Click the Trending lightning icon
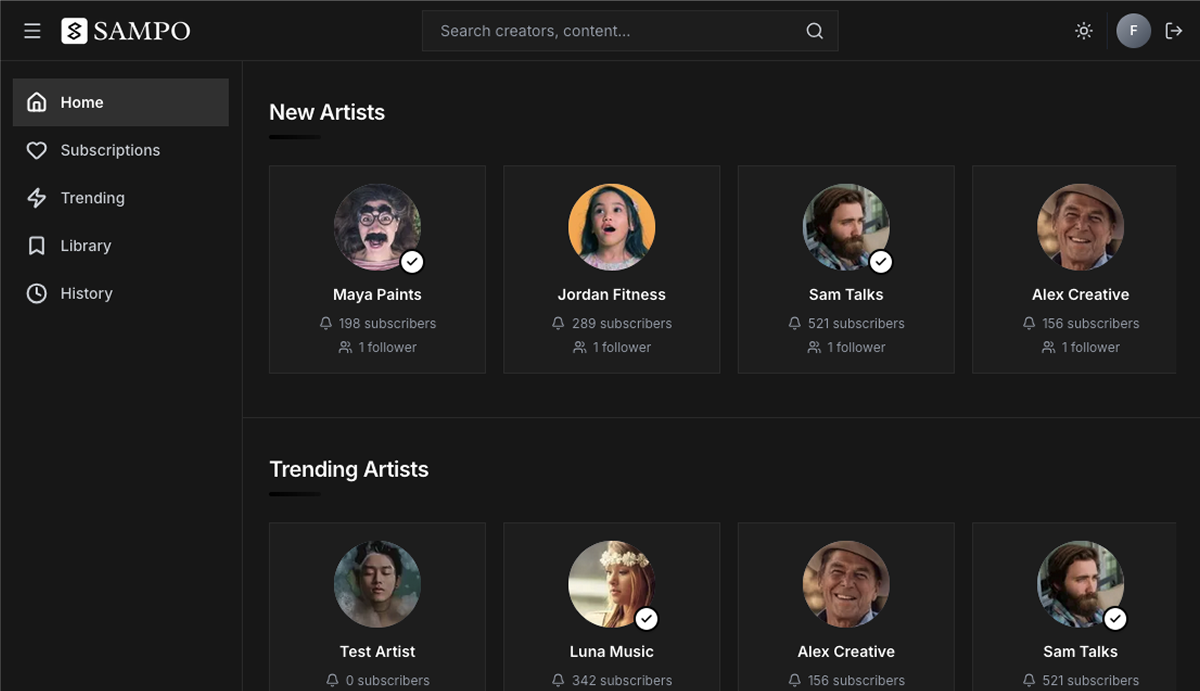This screenshot has width=1200, height=691. tap(37, 198)
